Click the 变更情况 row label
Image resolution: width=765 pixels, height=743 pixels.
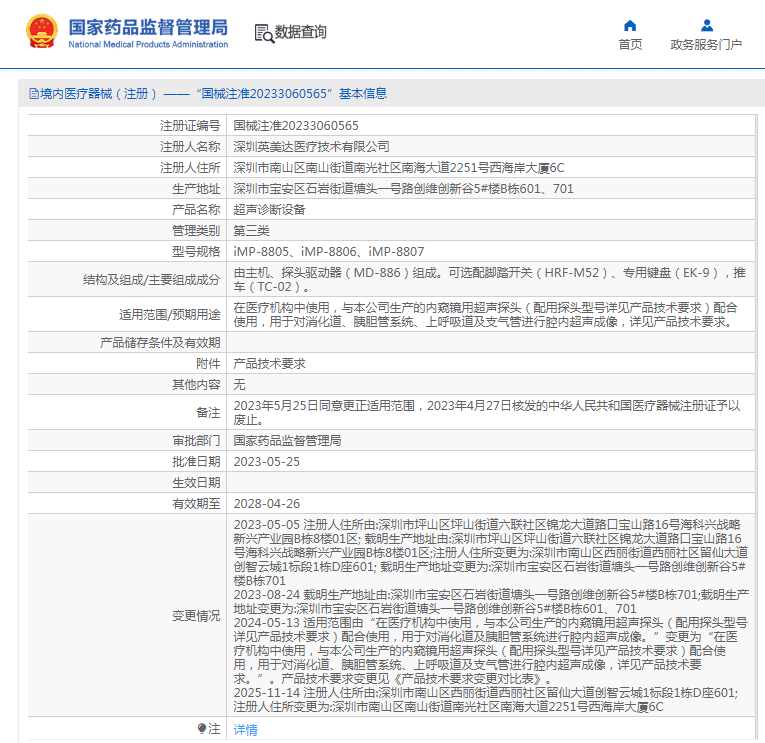pos(195,616)
